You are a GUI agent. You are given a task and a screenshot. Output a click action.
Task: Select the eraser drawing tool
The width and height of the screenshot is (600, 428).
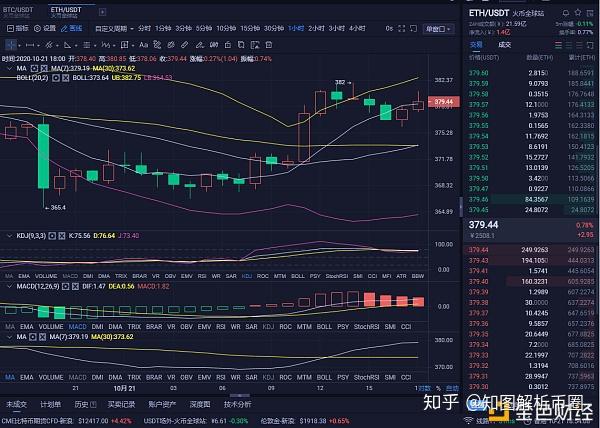[x=184, y=45]
